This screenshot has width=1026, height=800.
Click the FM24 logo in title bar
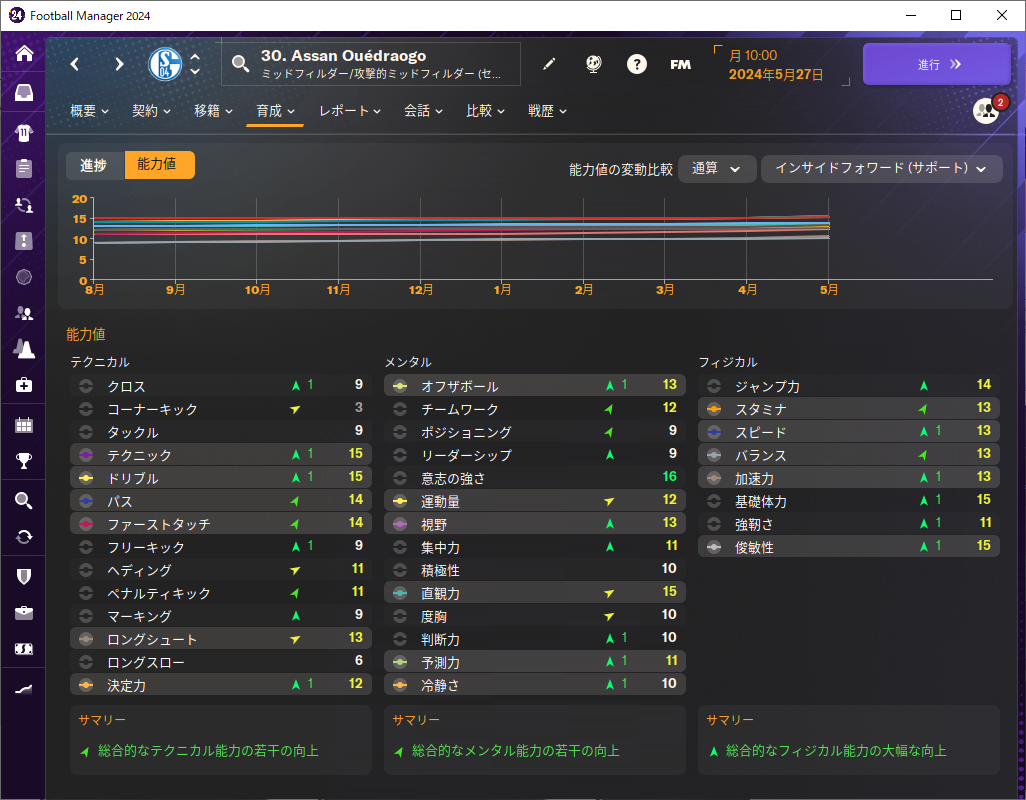[x=16, y=15]
